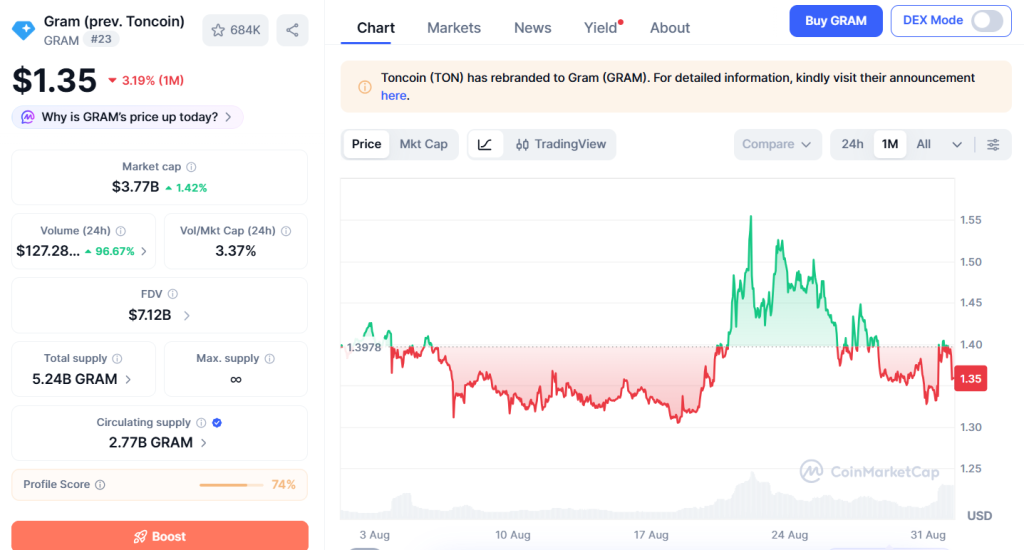
Task: Click the rocket icon on the Boost button
Action: coord(140,537)
